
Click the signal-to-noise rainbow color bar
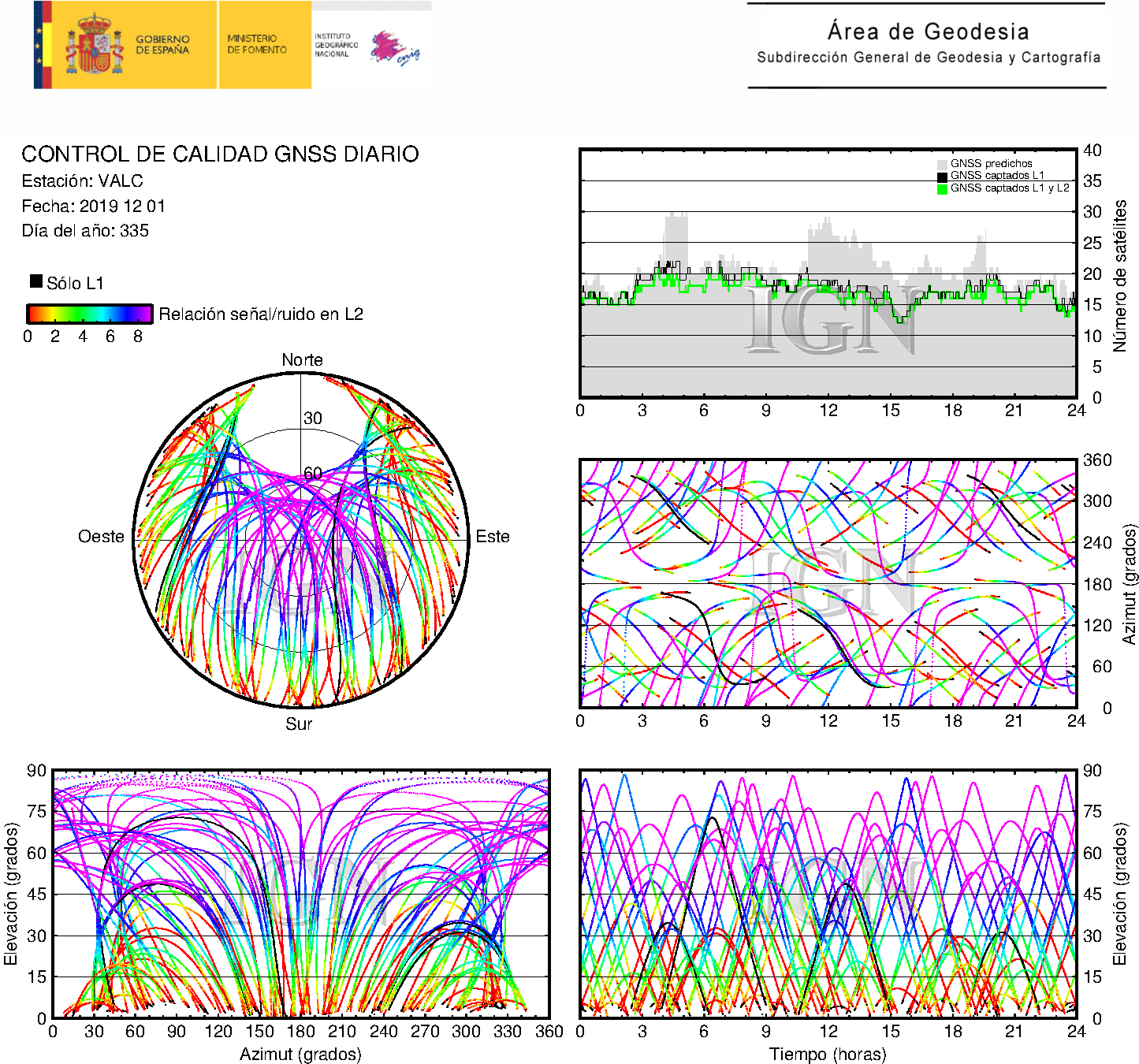click(89, 314)
